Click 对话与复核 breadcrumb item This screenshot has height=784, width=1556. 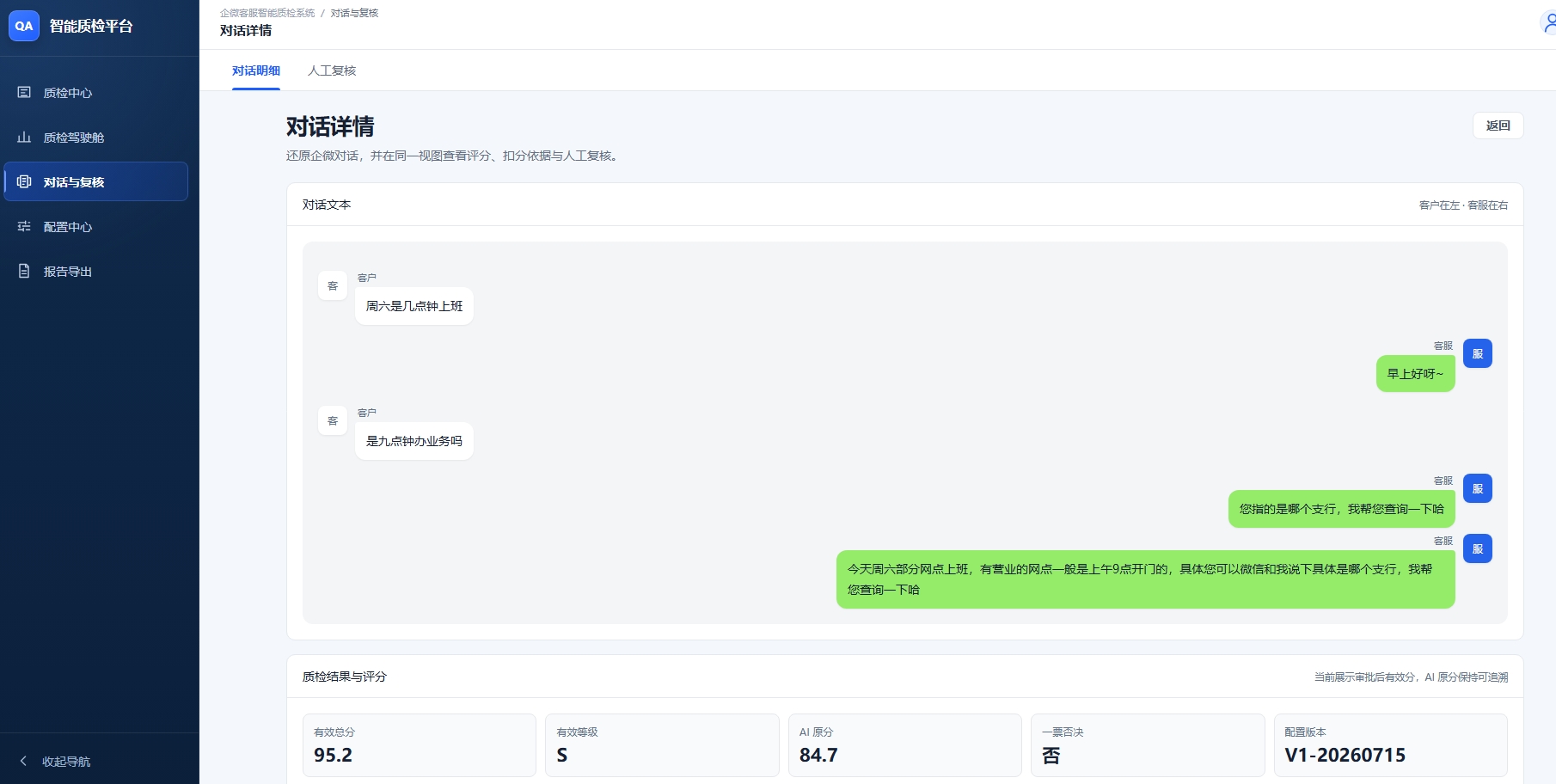pyautogui.click(x=354, y=13)
